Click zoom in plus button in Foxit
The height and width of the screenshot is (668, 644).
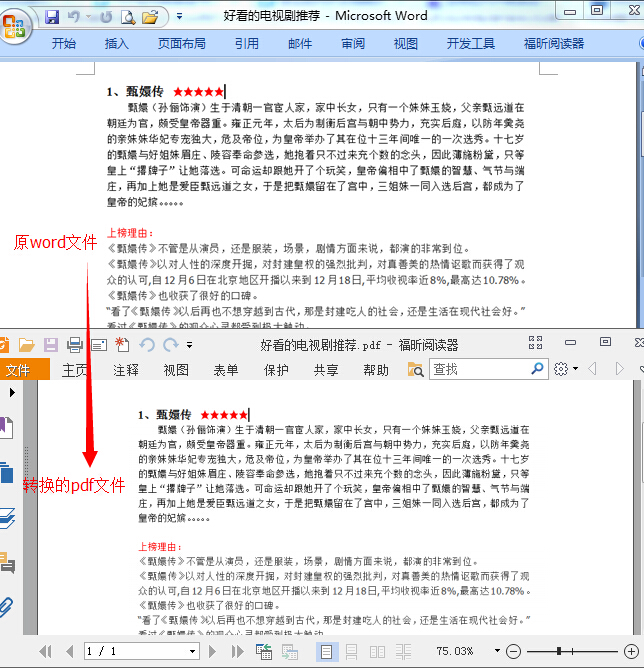[631, 651]
